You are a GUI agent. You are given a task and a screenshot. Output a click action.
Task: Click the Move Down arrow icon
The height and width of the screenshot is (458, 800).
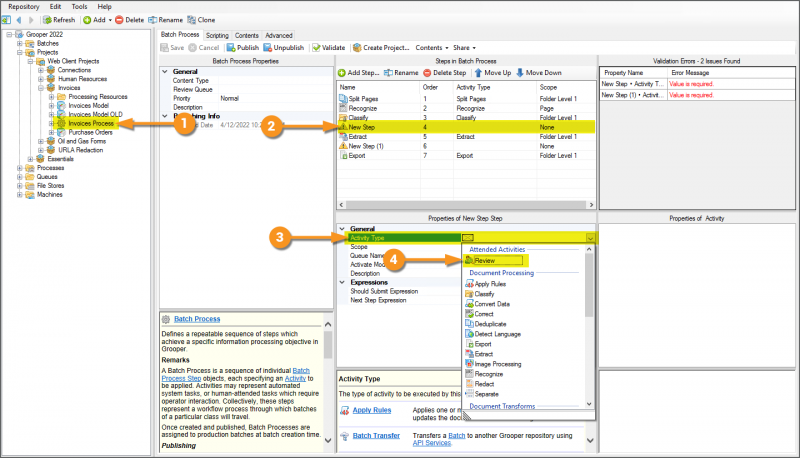click(x=520, y=73)
